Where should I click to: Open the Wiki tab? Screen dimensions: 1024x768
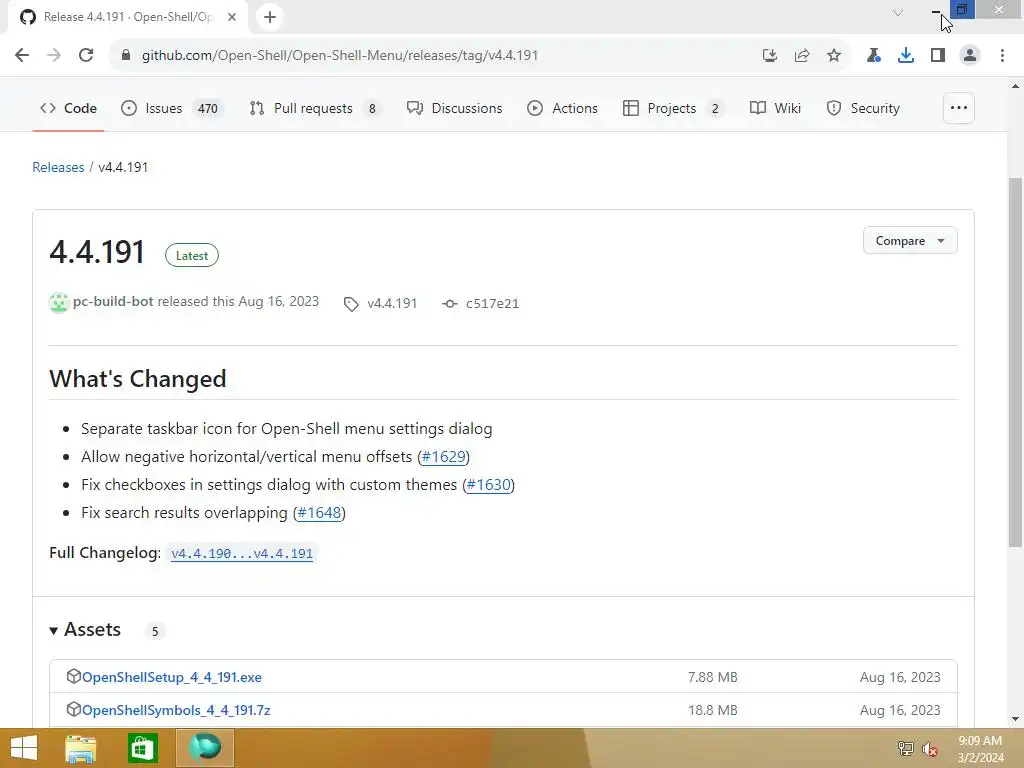click(775, 108)
